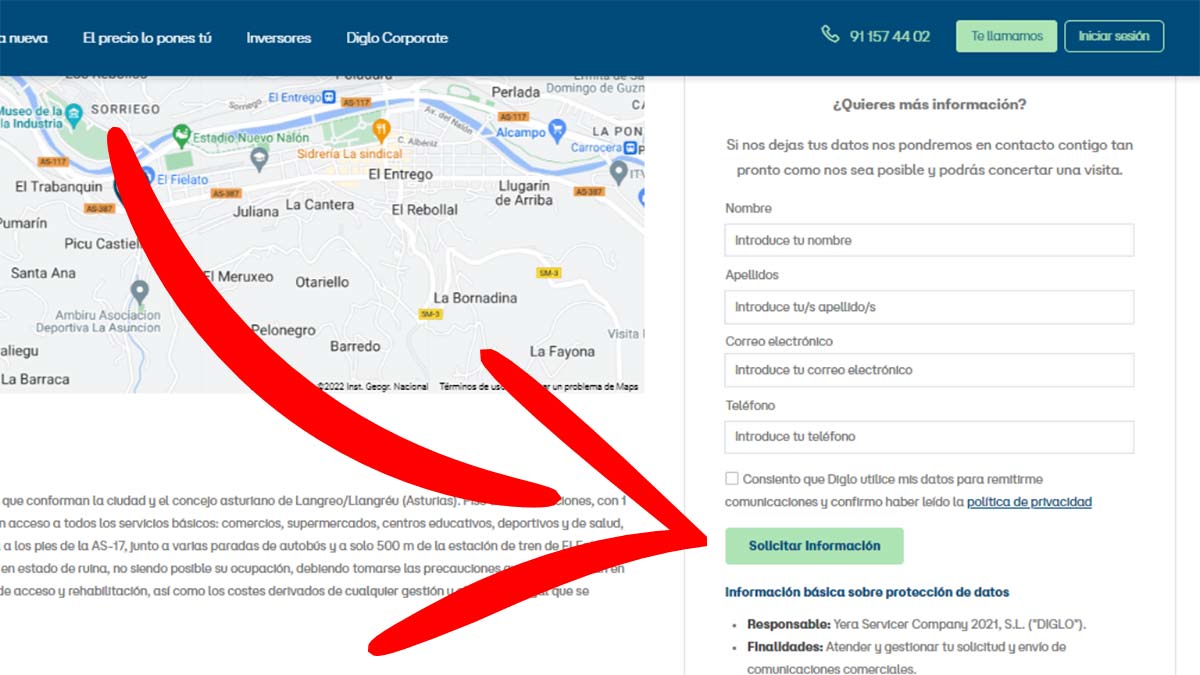The height and width of the screenshot is (675, 1200).
Task: Go to the Inversores menu item
Action: [x=278, y=38]
